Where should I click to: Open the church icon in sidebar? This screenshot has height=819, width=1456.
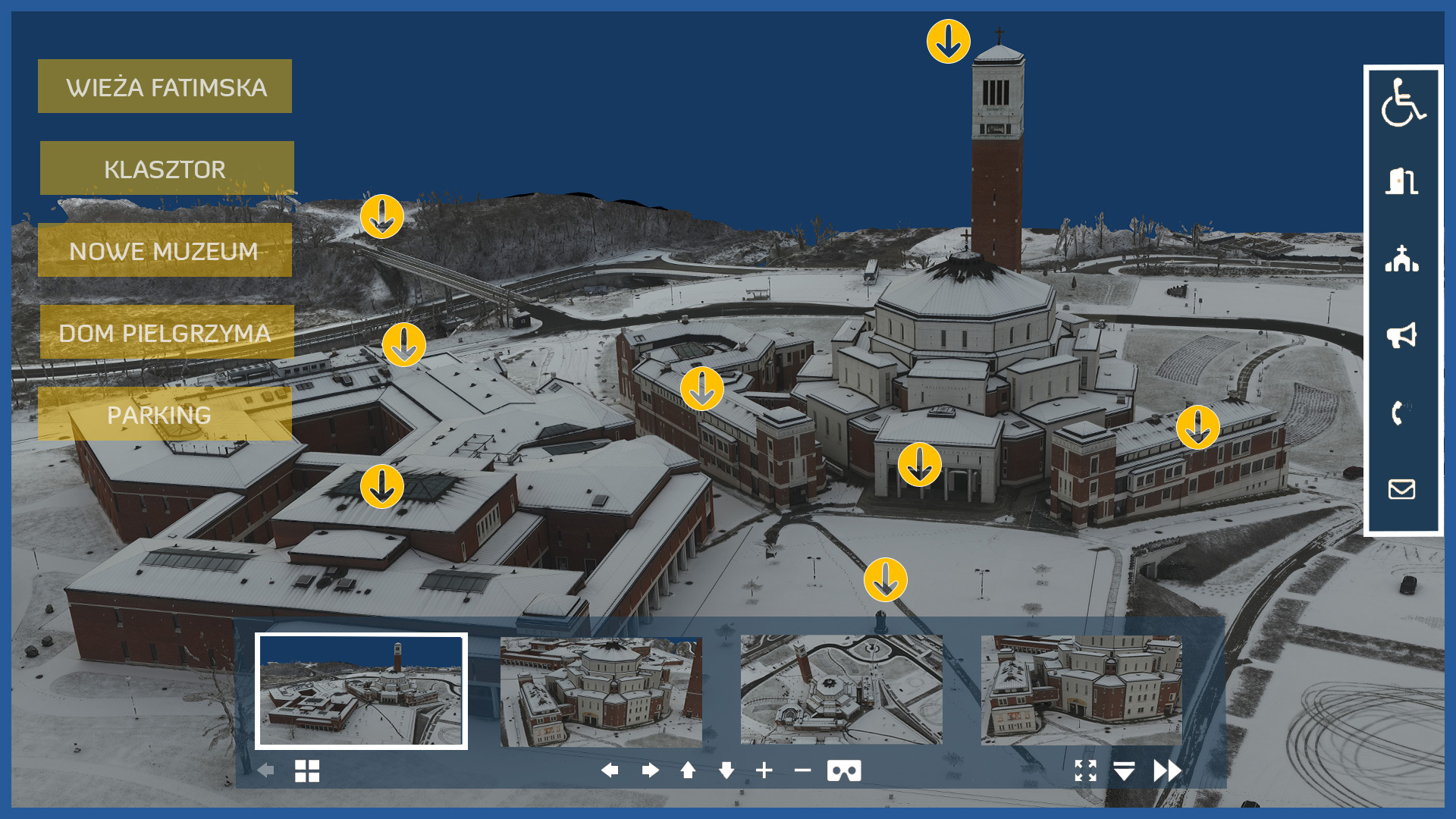tap(1401, 259)
